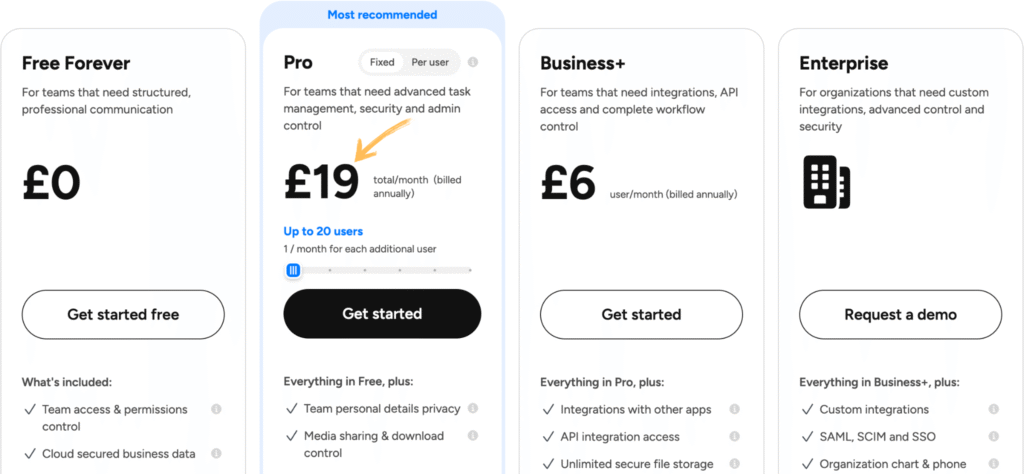
Task: Click the user count slider handle
Action: click(293, 270)
